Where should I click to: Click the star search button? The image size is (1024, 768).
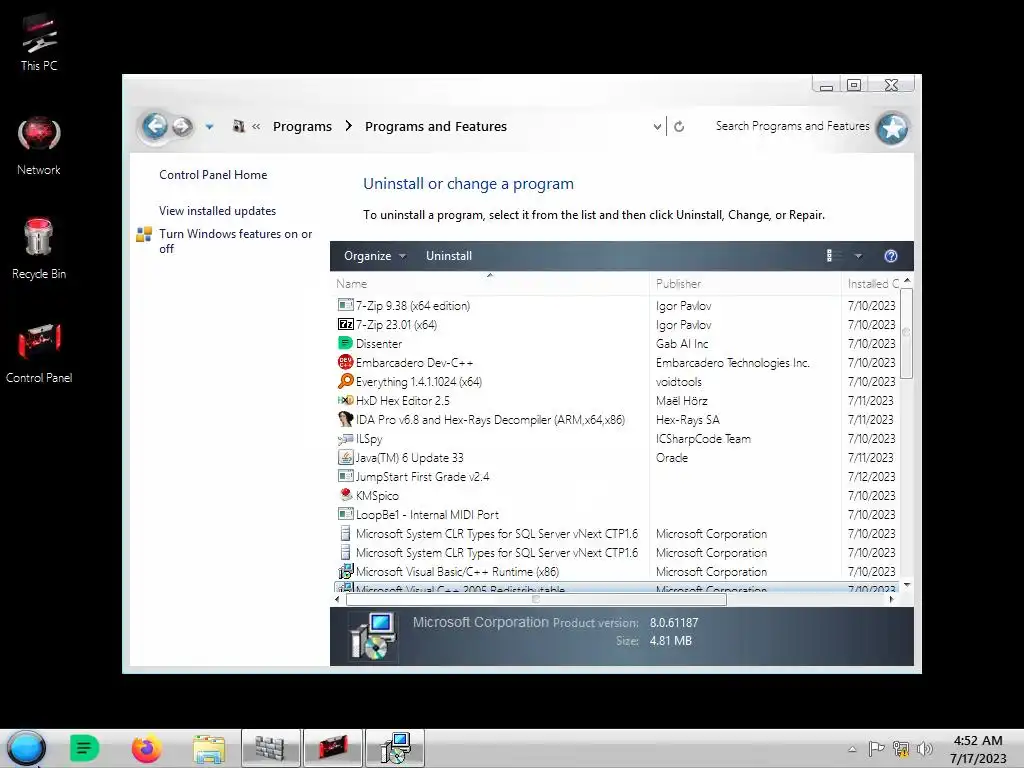coord(892,128)
